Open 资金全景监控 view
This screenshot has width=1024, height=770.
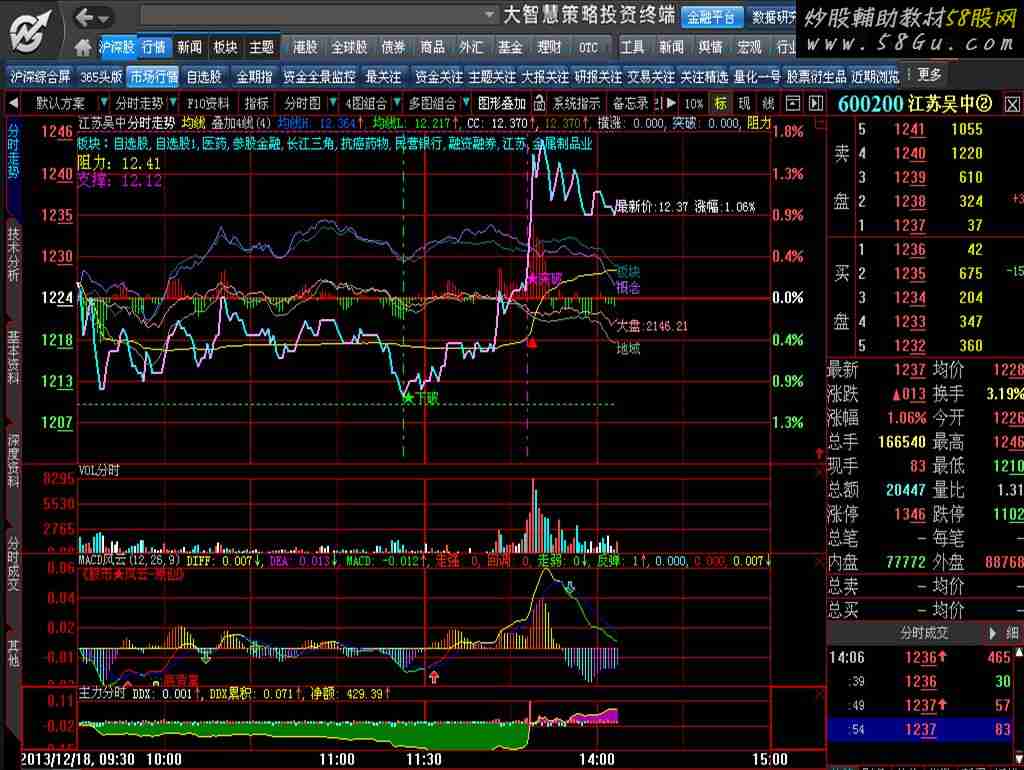[x=319, y=76]
